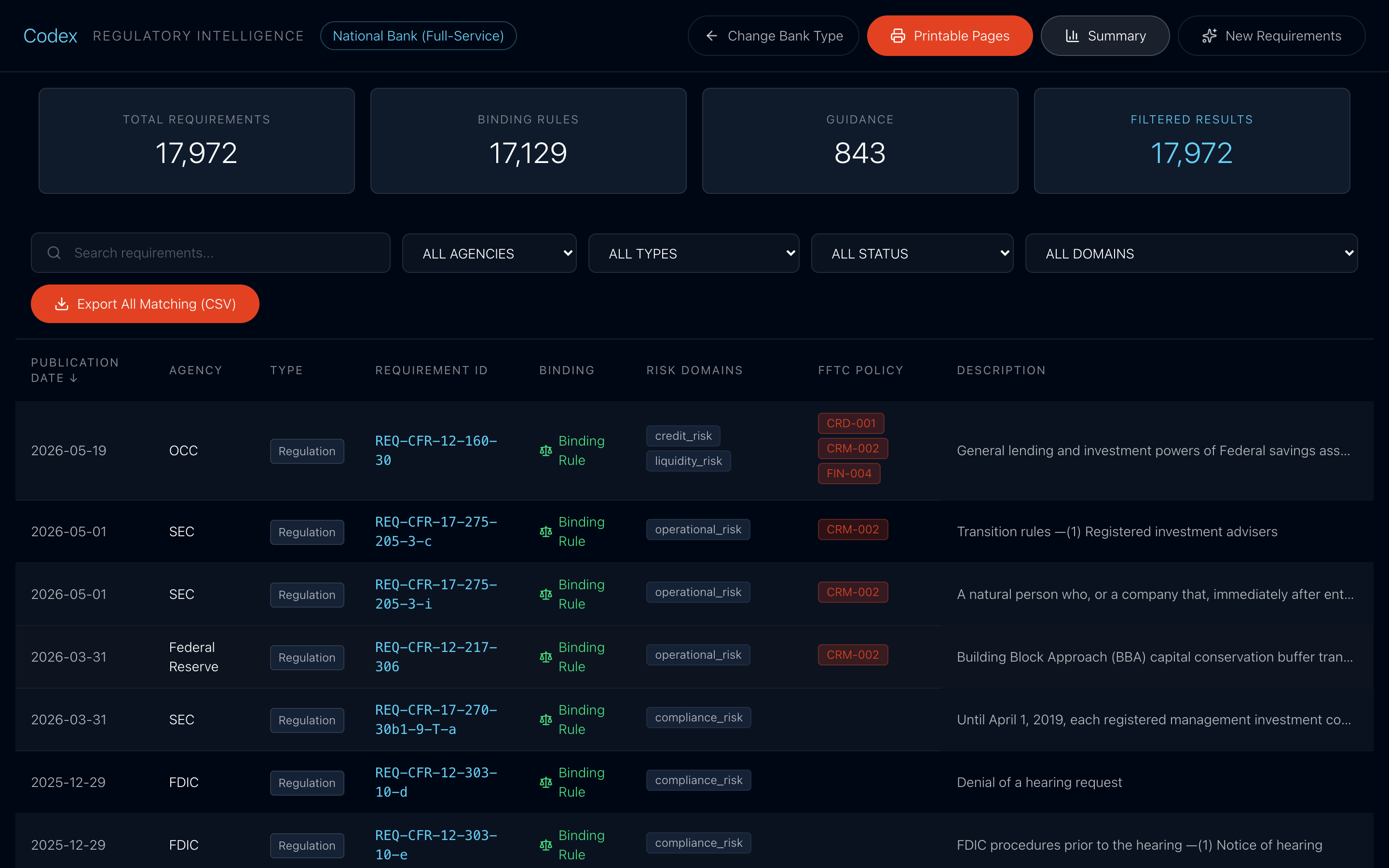Open the All Types dropdown
1389x868 pixels.
click(694, 253)
